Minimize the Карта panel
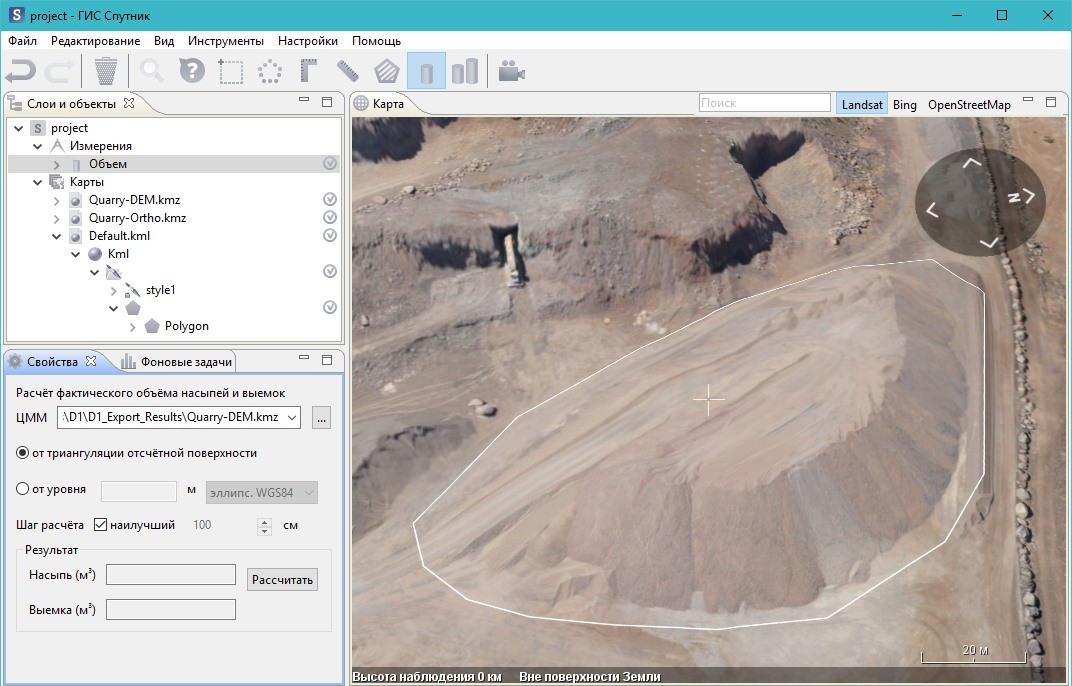The height and width of the screenshot is (686, 1072). [x=1028, y=101]
